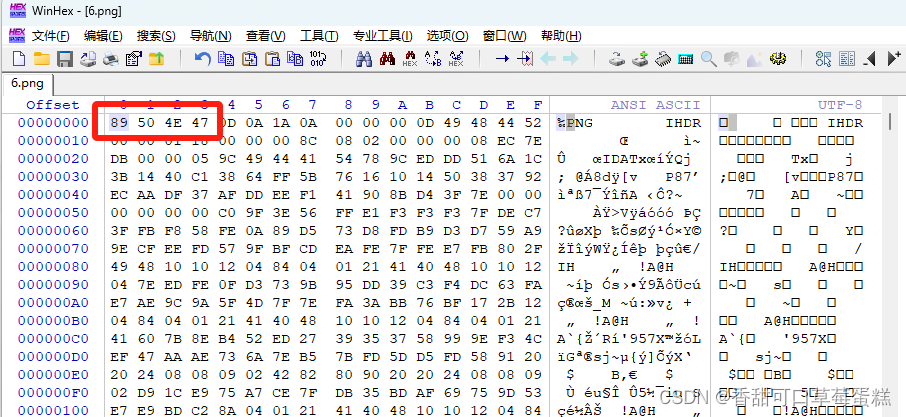Open the 文件(F) menu
Screen dimensions: 906x417
[50, 36]
